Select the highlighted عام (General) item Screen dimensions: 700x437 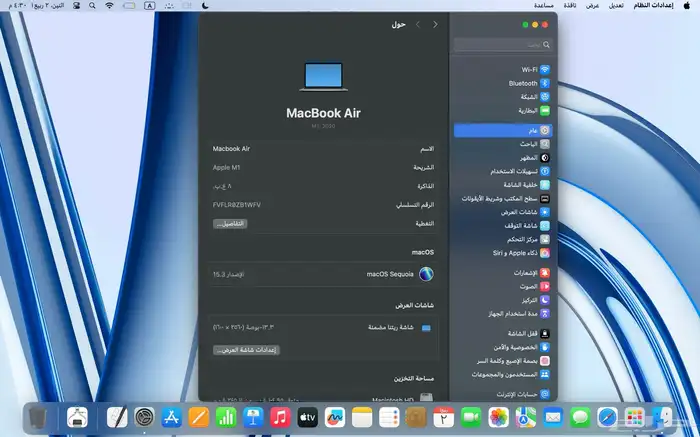click(x=503, y=130)
